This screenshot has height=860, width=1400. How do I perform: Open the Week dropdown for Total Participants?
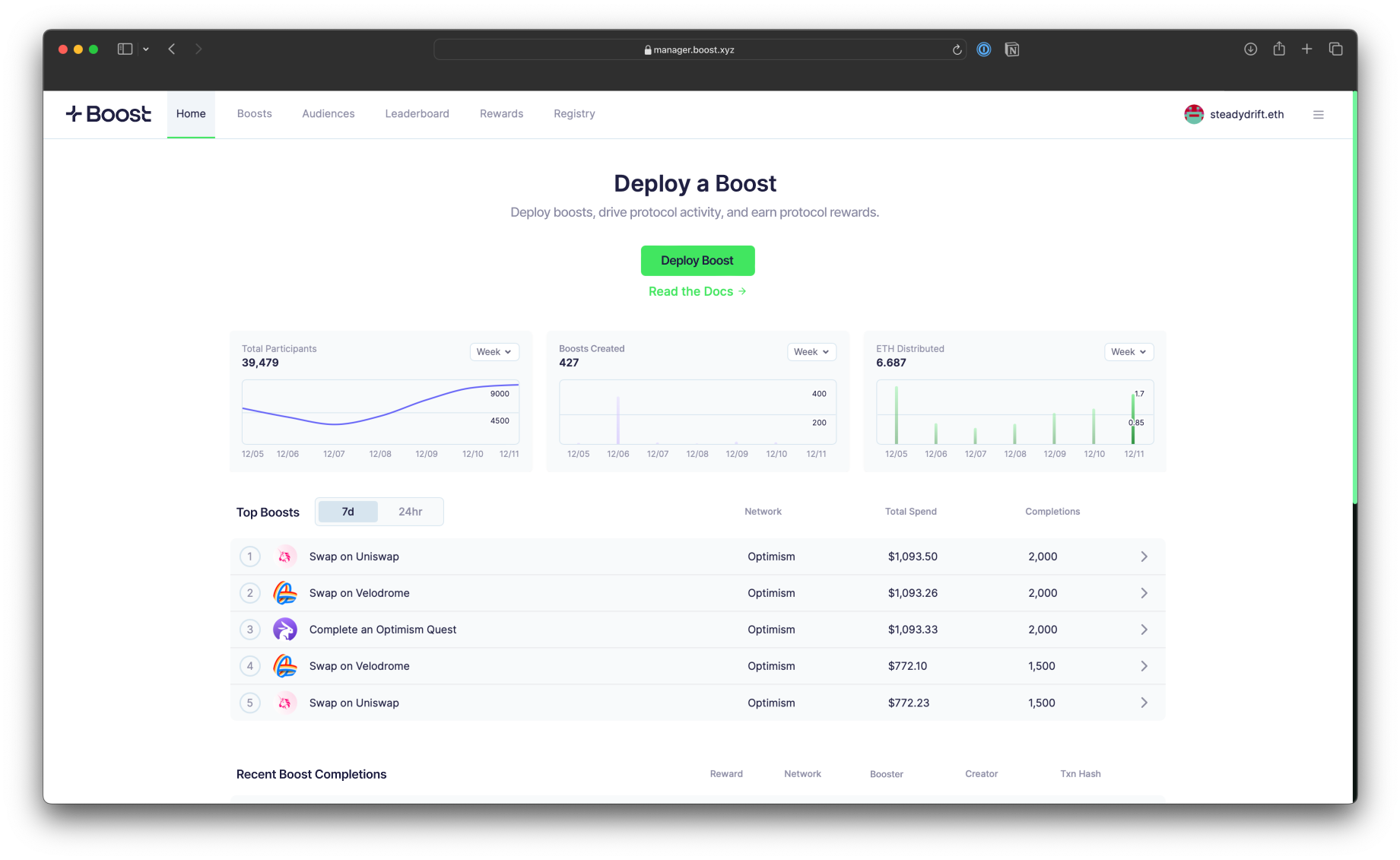tap(494, 351)
